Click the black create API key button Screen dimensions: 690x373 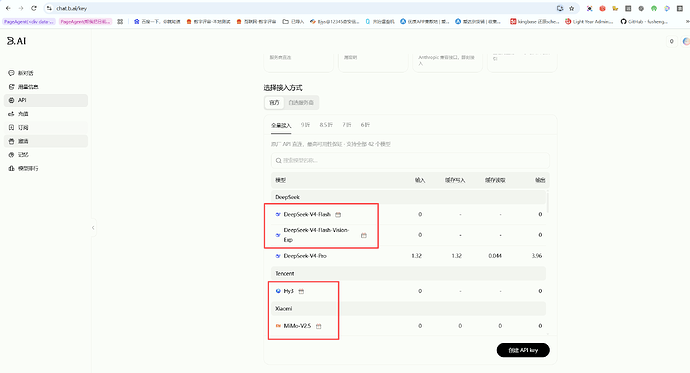click(x=523, y=350)
